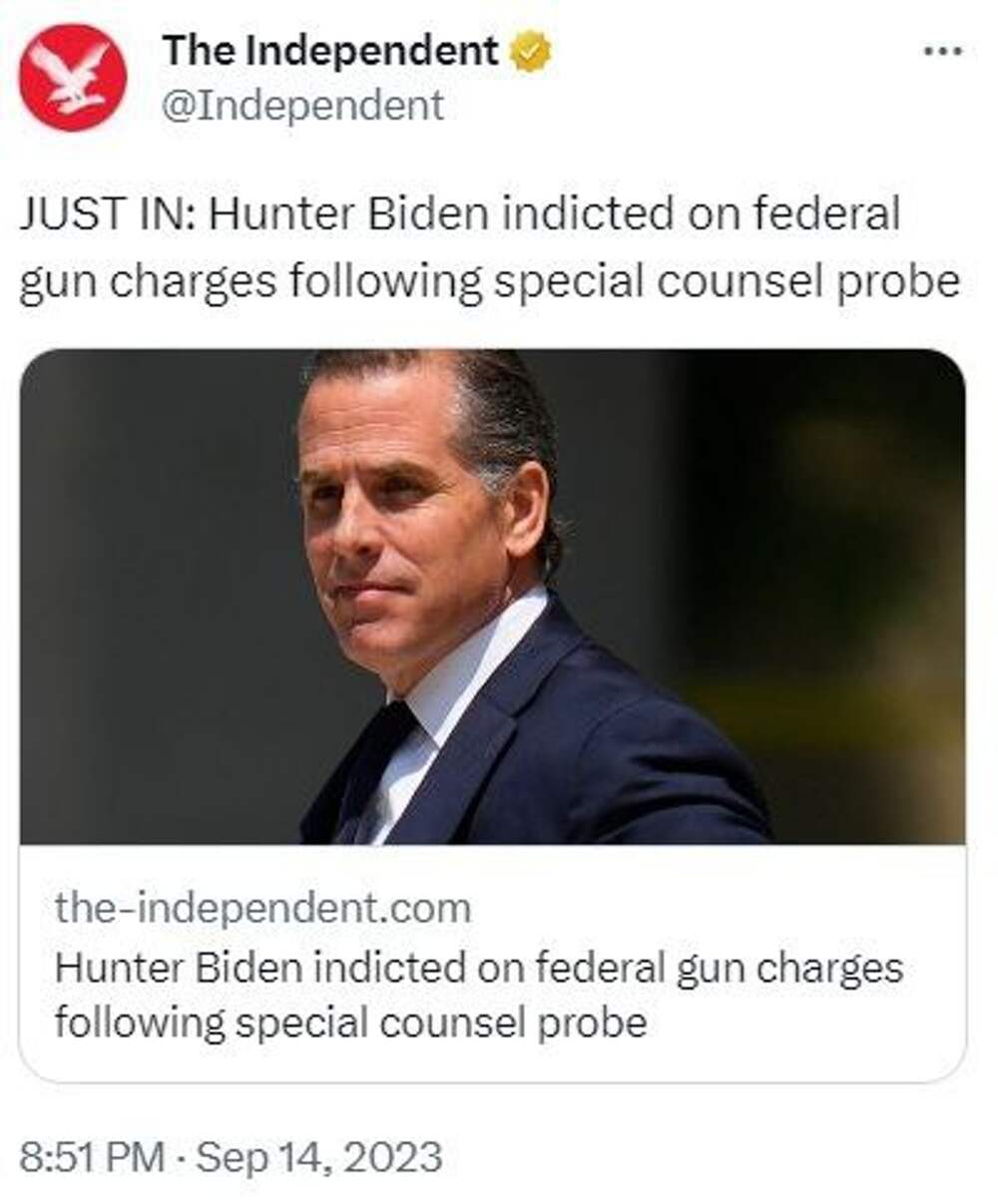Viewport: 998px width, 1204px height.
Task: Click card text 'following special counsel probe'
Action: [350, 1023]
